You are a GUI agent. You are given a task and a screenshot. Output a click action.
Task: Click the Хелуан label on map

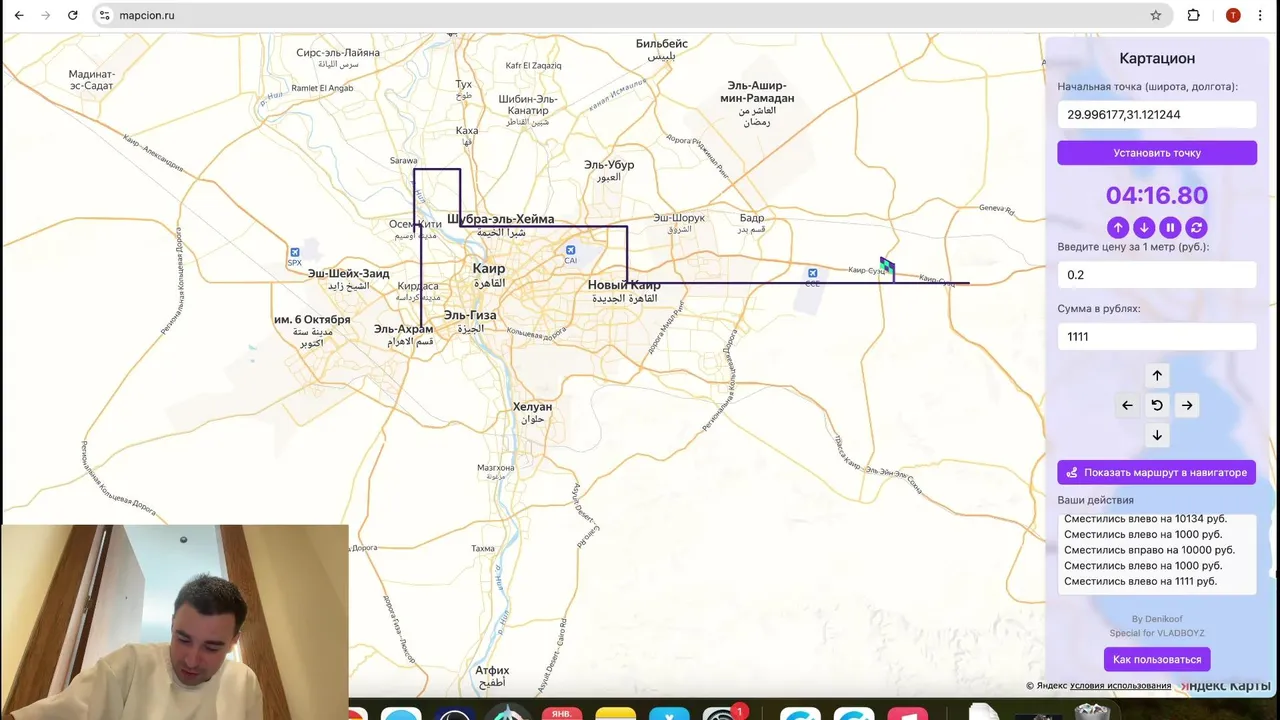click(532, 407)
